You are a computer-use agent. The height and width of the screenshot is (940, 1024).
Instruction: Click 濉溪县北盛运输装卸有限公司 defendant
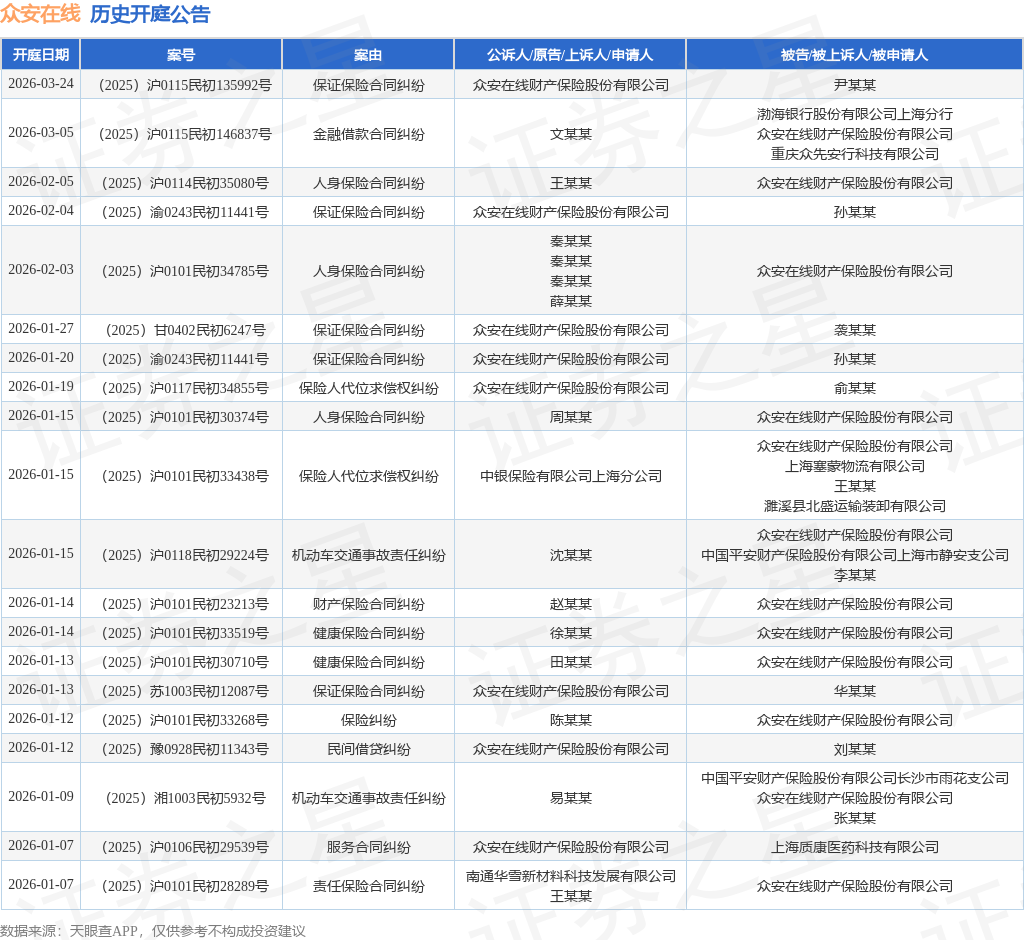click(855, 506)
